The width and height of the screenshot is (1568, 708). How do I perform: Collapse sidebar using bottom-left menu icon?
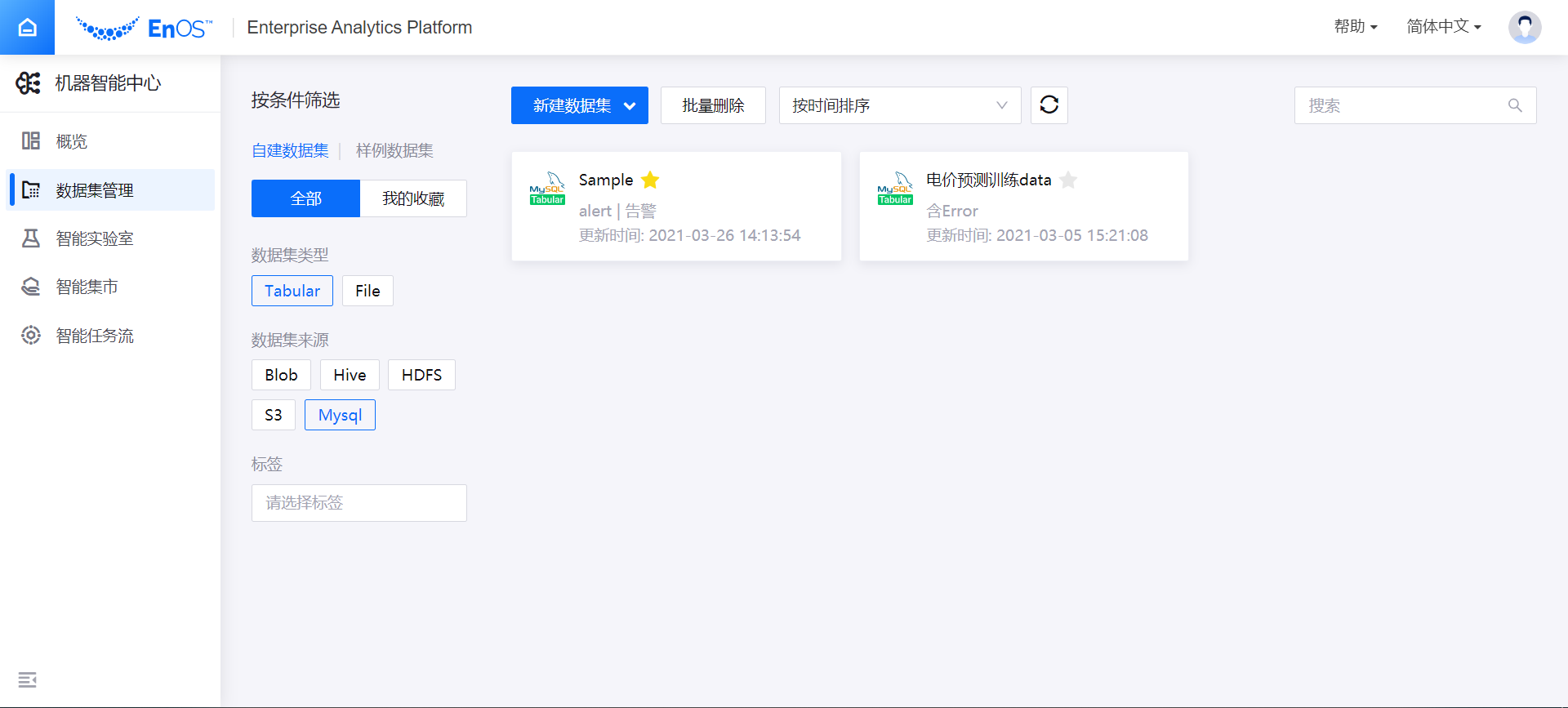coord(27,679)
